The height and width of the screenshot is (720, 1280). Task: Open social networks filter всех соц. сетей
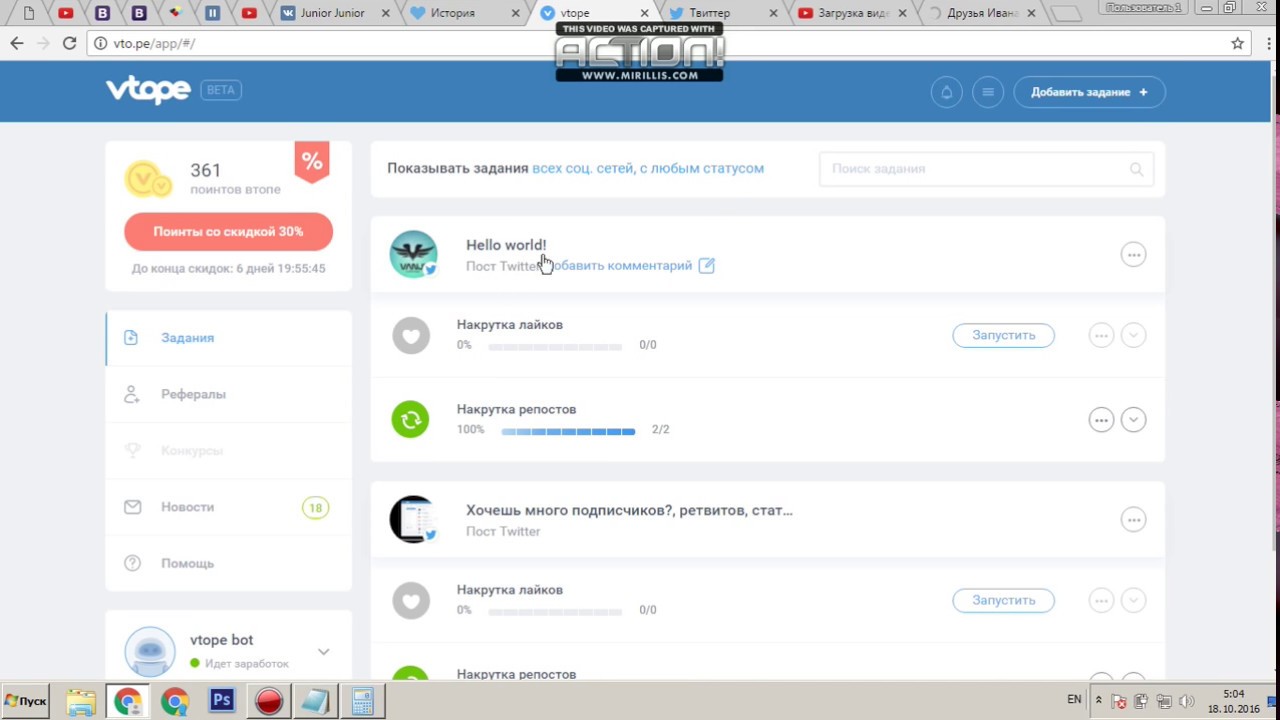[x=583, y=168]
